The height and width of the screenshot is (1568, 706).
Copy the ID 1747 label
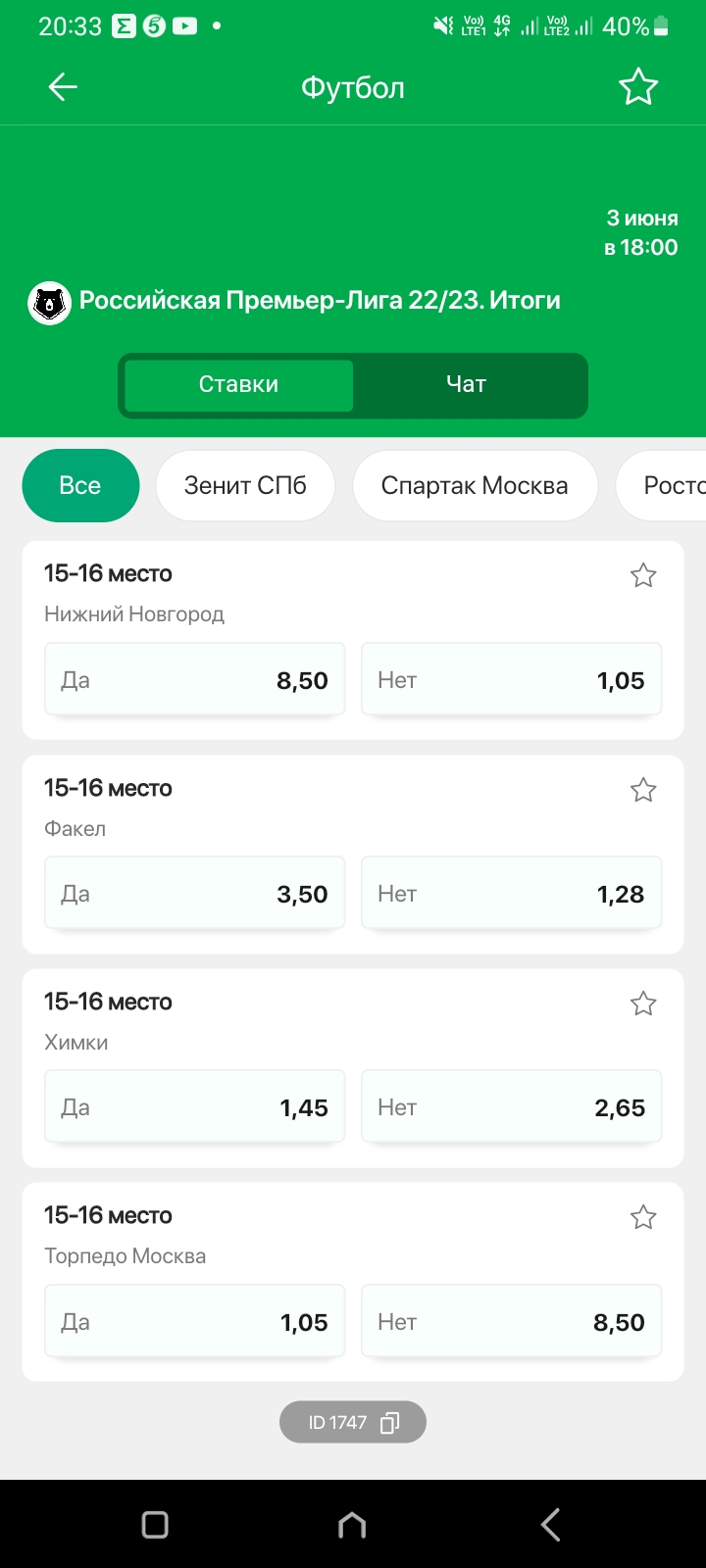point(353,1422)
